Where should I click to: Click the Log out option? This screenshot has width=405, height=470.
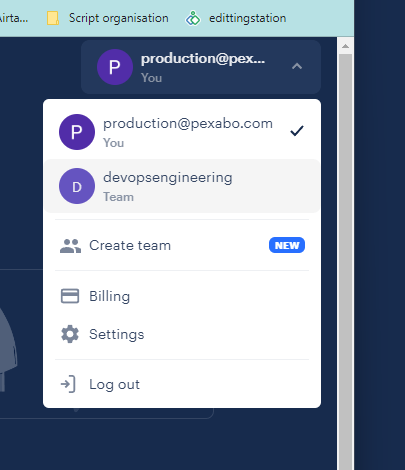tap(182, 384)
